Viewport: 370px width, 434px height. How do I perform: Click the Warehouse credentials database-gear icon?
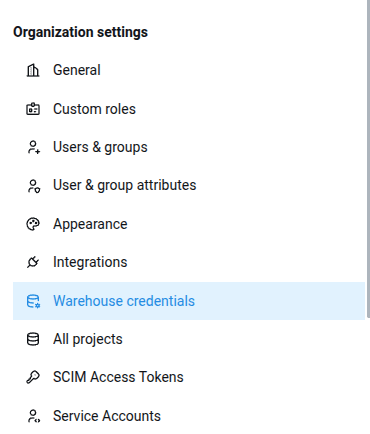33,301
